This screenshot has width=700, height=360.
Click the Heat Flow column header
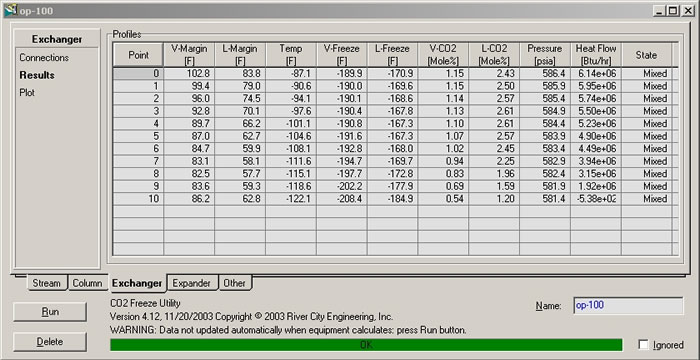tap(596, 55)
